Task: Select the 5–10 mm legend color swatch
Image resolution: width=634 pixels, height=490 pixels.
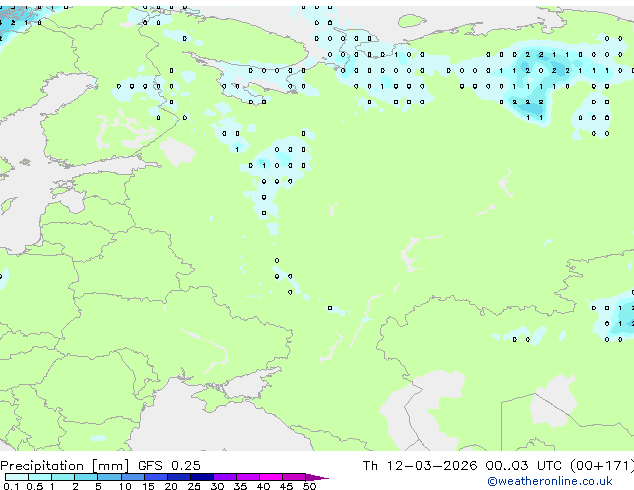Action: pyautogui.click(x=109, y=477)
